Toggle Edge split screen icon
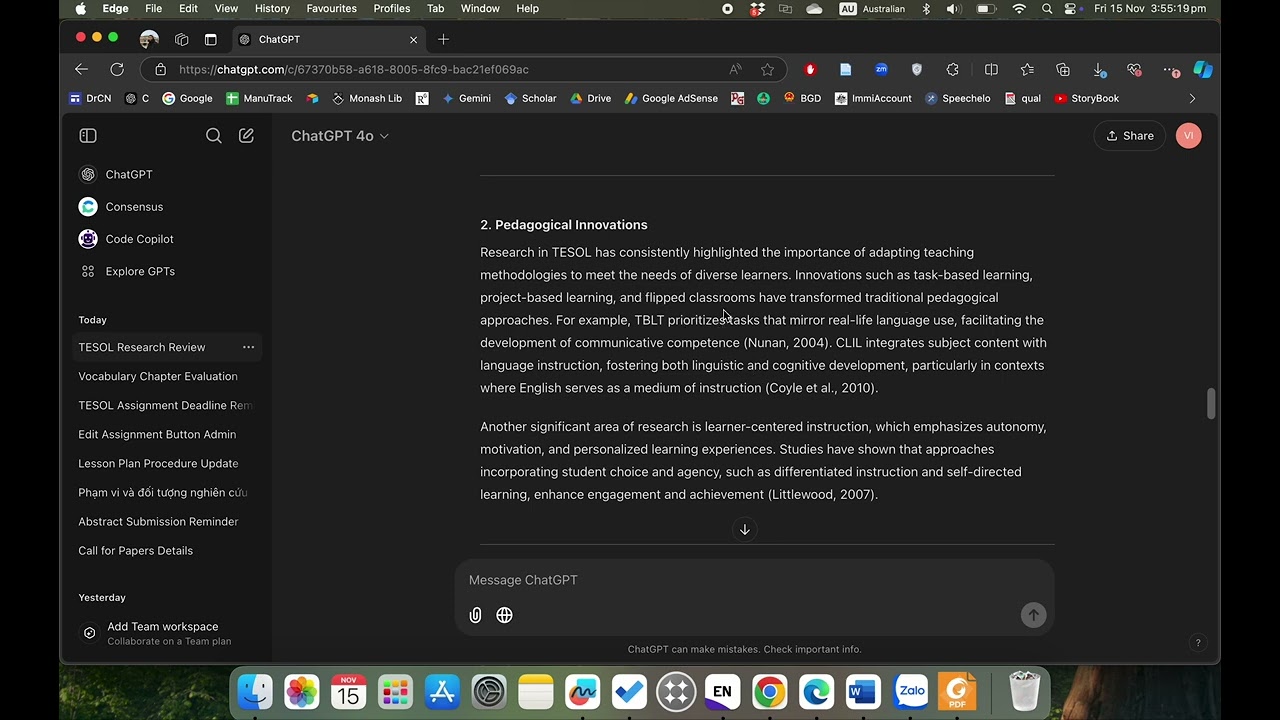The width and height of the screenshot is (1280, 720). 991,69
